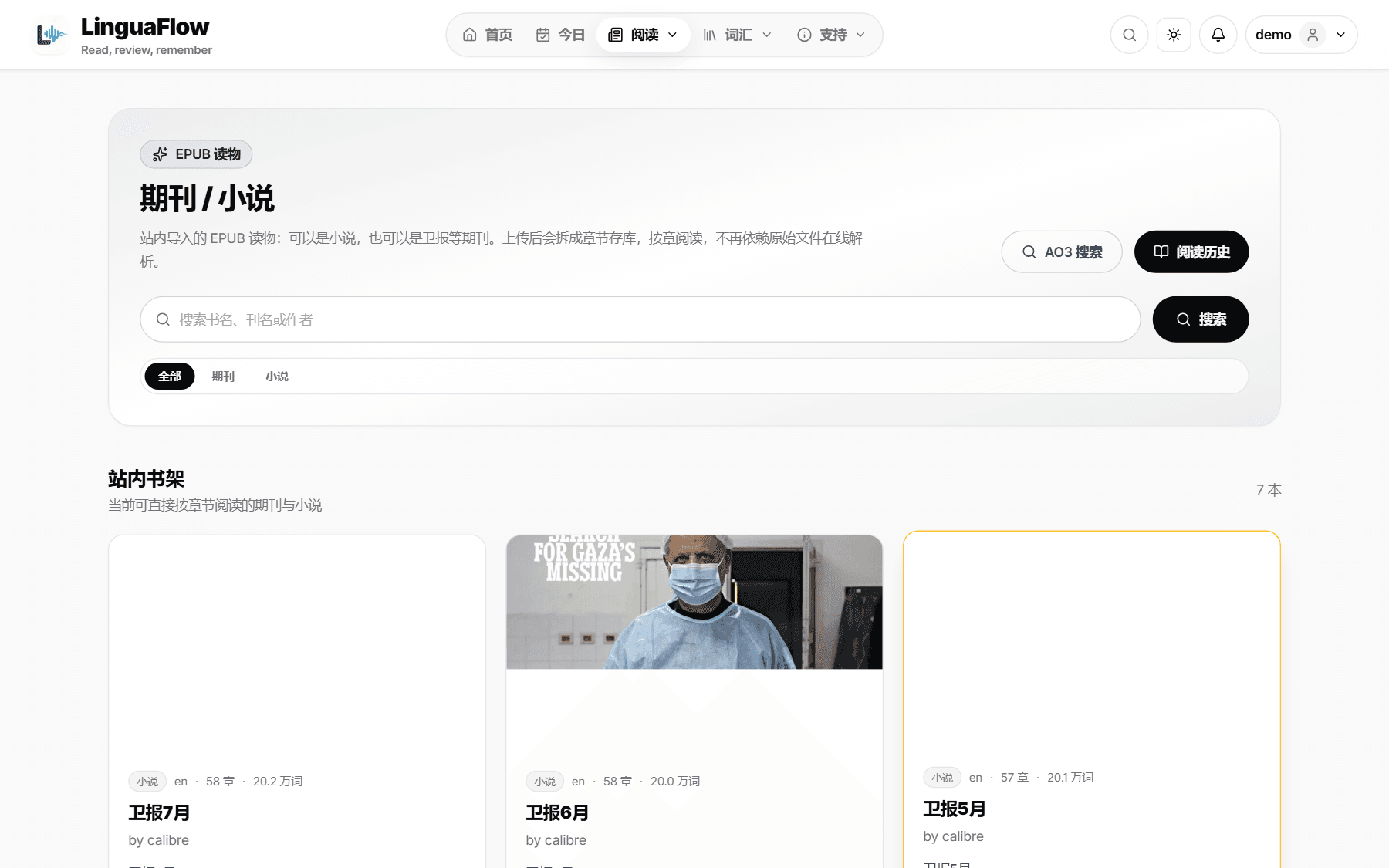Click the demo user avatar icon
1389x868 pixels.
[1313, 35]
